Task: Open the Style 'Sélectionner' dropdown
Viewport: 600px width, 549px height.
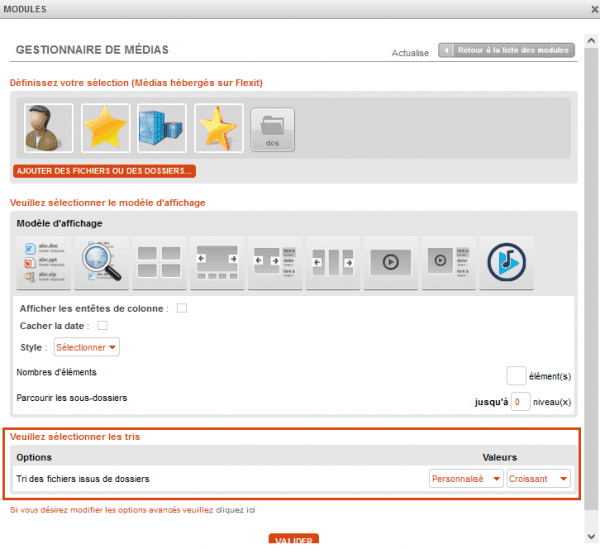Action: pyautogui.click(x=86, y=348)
